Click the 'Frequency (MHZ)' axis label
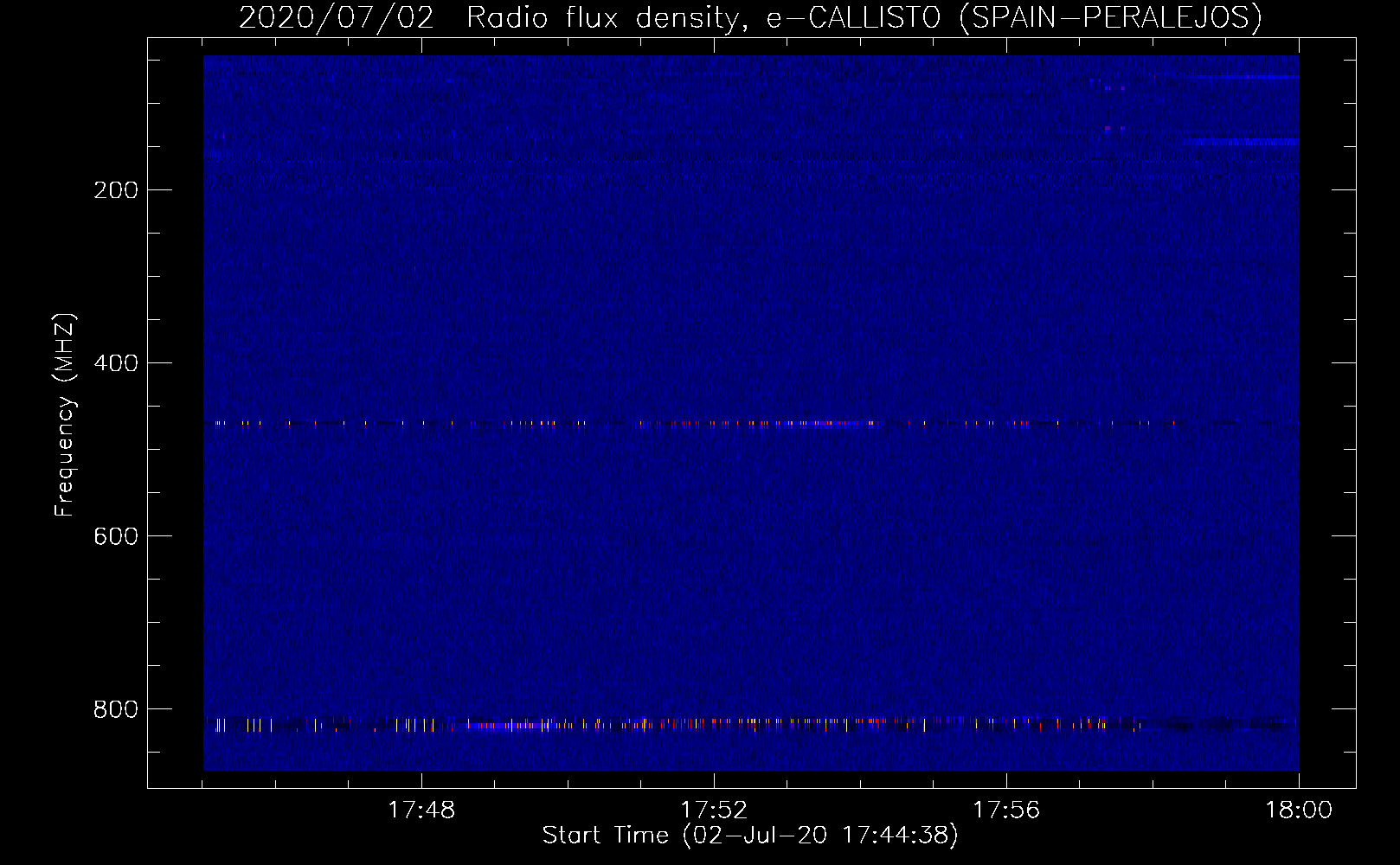1400x865 pixels. click(x=65, y=415)
